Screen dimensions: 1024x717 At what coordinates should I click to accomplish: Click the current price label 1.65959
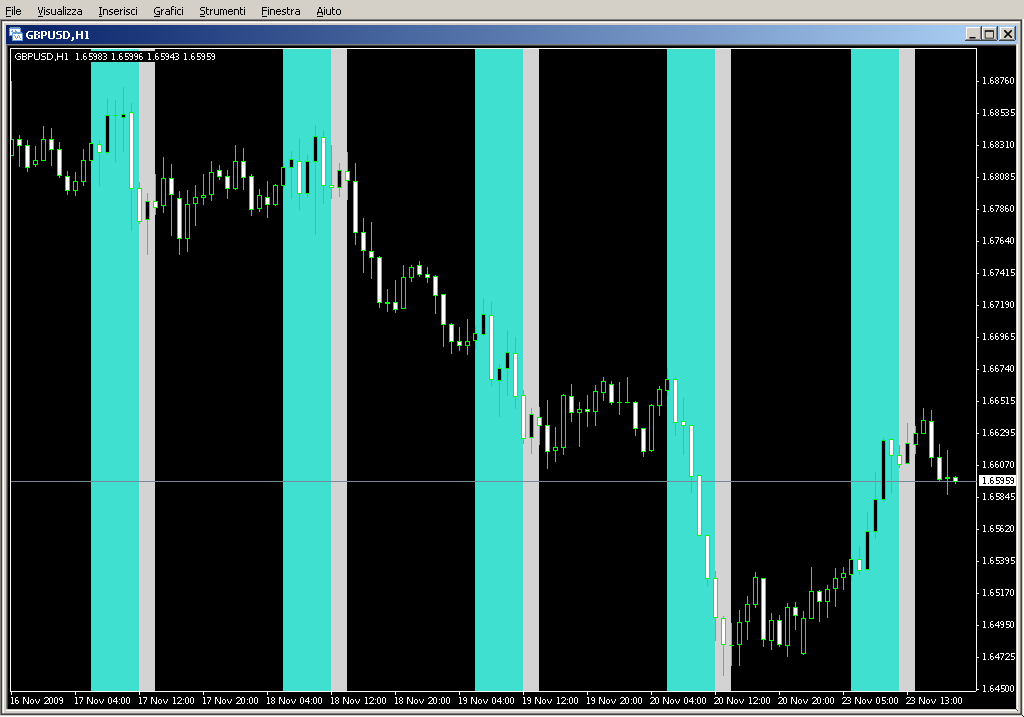coord(999,481)
